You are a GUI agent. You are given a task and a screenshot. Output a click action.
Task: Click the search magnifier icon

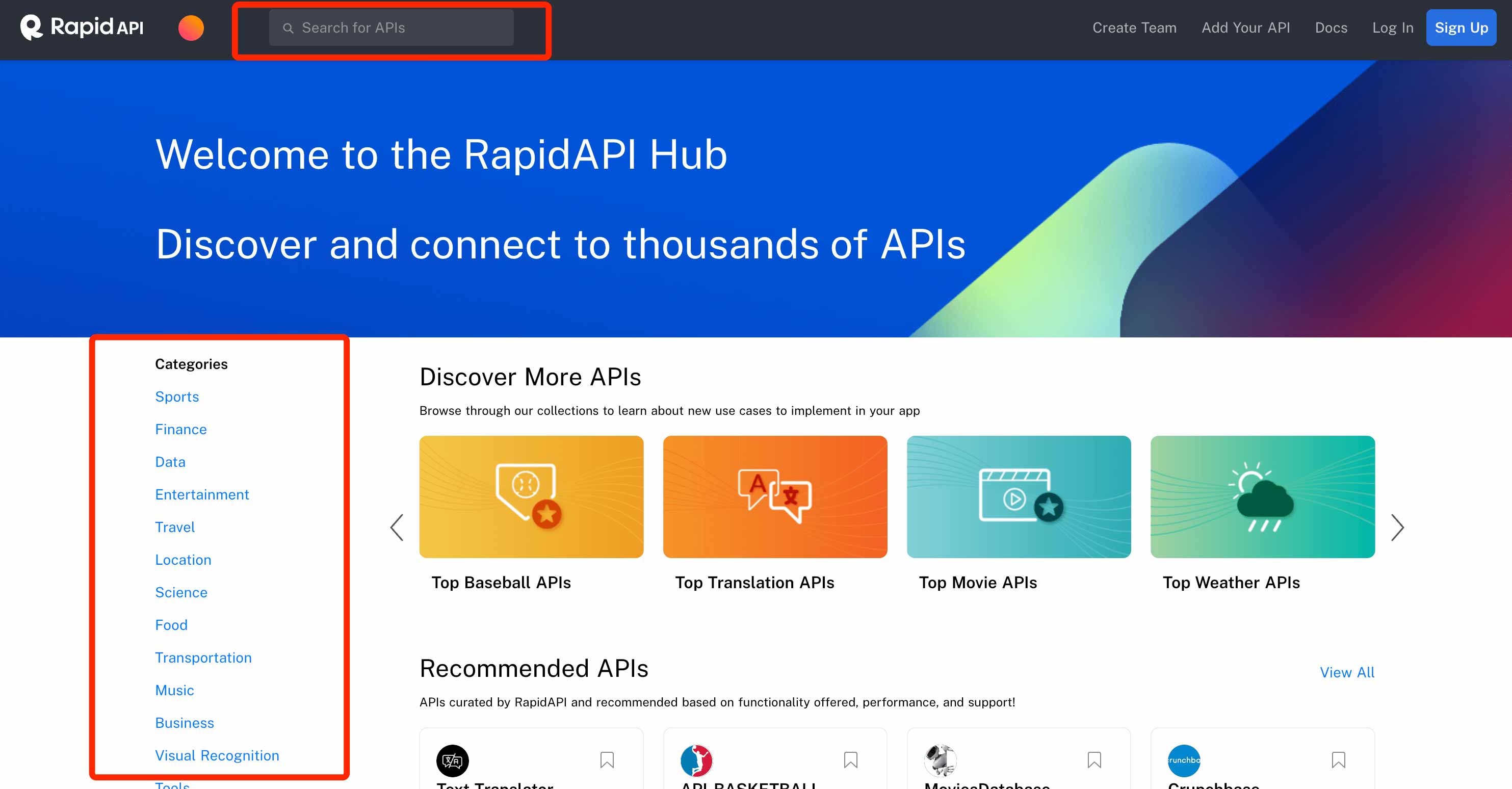point(289,28)
